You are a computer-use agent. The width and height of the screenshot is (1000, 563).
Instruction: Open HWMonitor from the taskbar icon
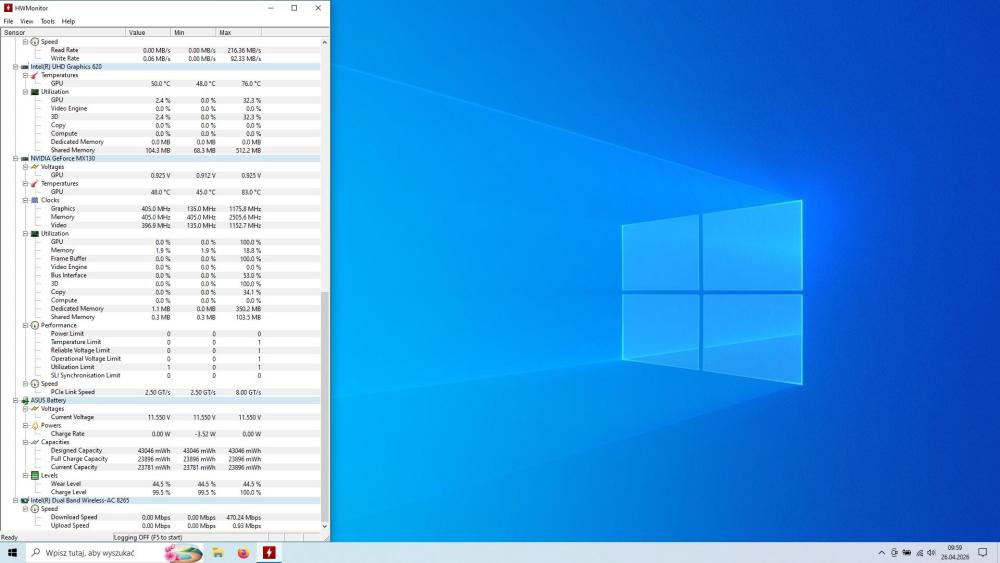[269, 553]
